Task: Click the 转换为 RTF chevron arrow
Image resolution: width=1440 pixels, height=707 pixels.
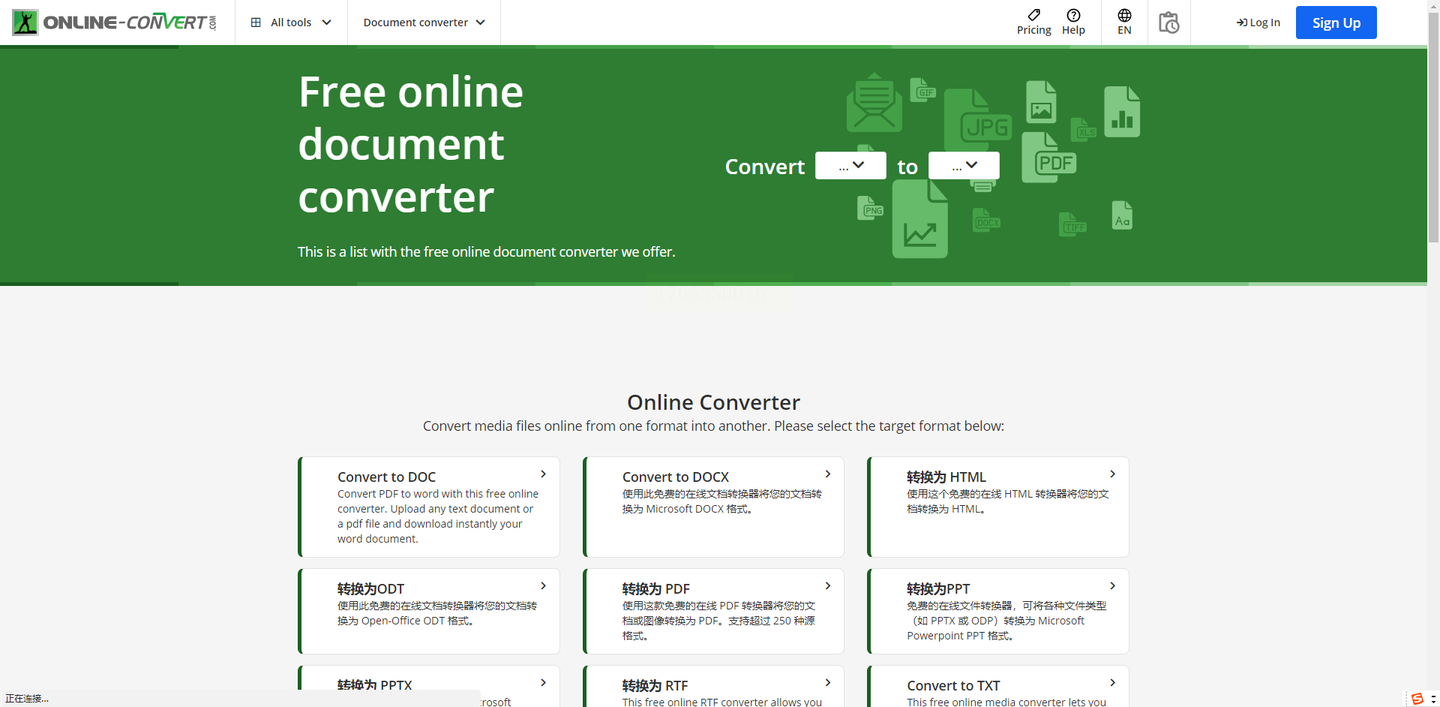Action: [x=828, y=682]
